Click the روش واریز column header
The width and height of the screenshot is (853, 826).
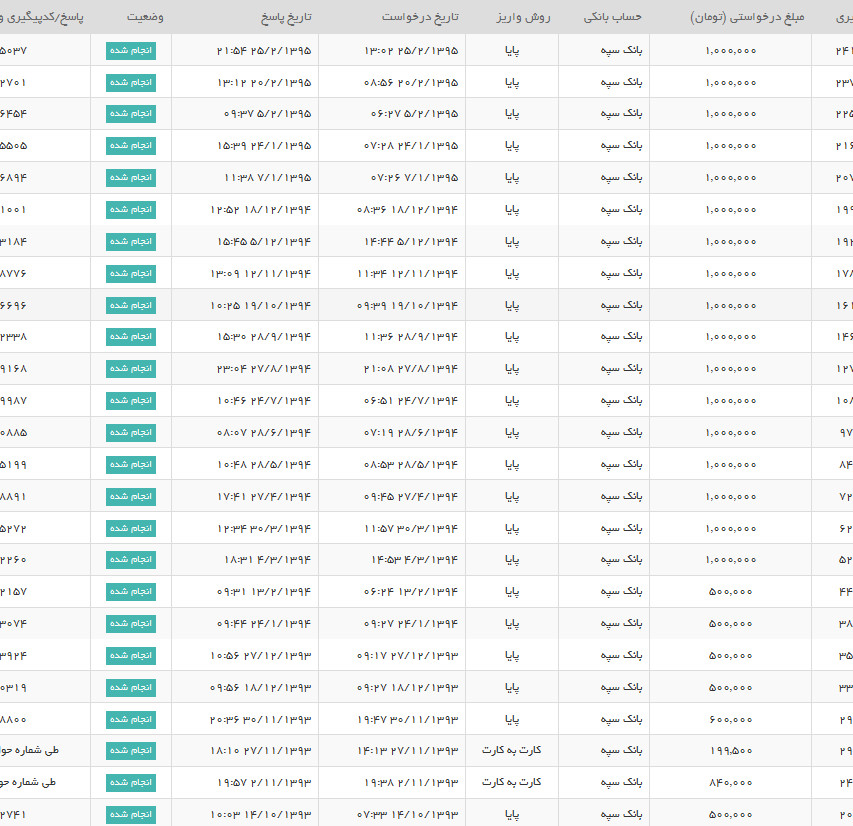click(x=520, y=18)
